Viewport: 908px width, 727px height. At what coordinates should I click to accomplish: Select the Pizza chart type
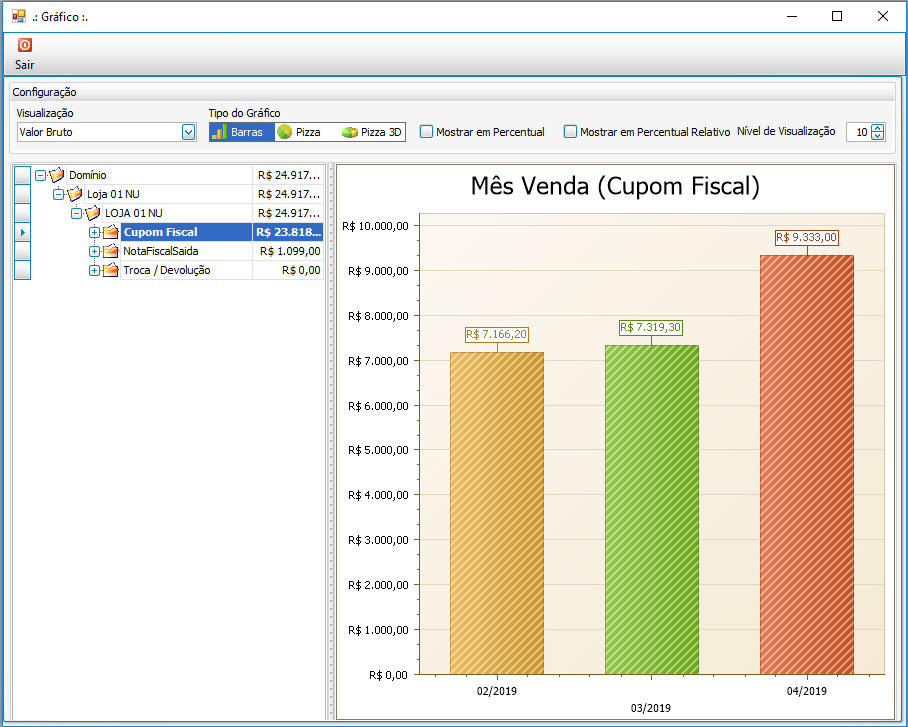point(305,132)
